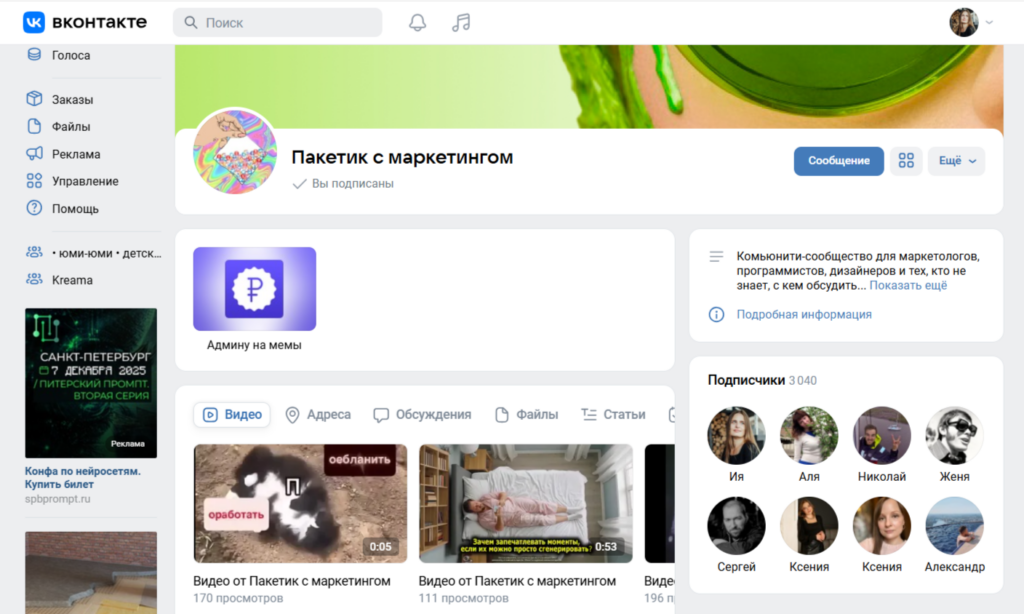Click the Сообщение button
This screenshot has height=614, width=1024.
838,160
